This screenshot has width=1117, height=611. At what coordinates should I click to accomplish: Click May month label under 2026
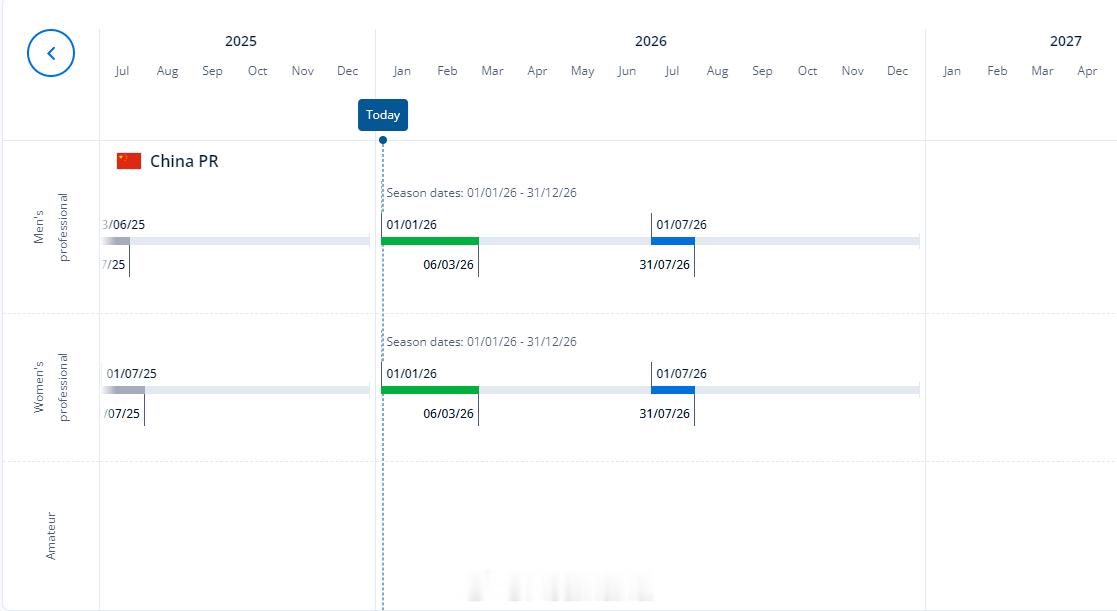[x=583, y=70]
